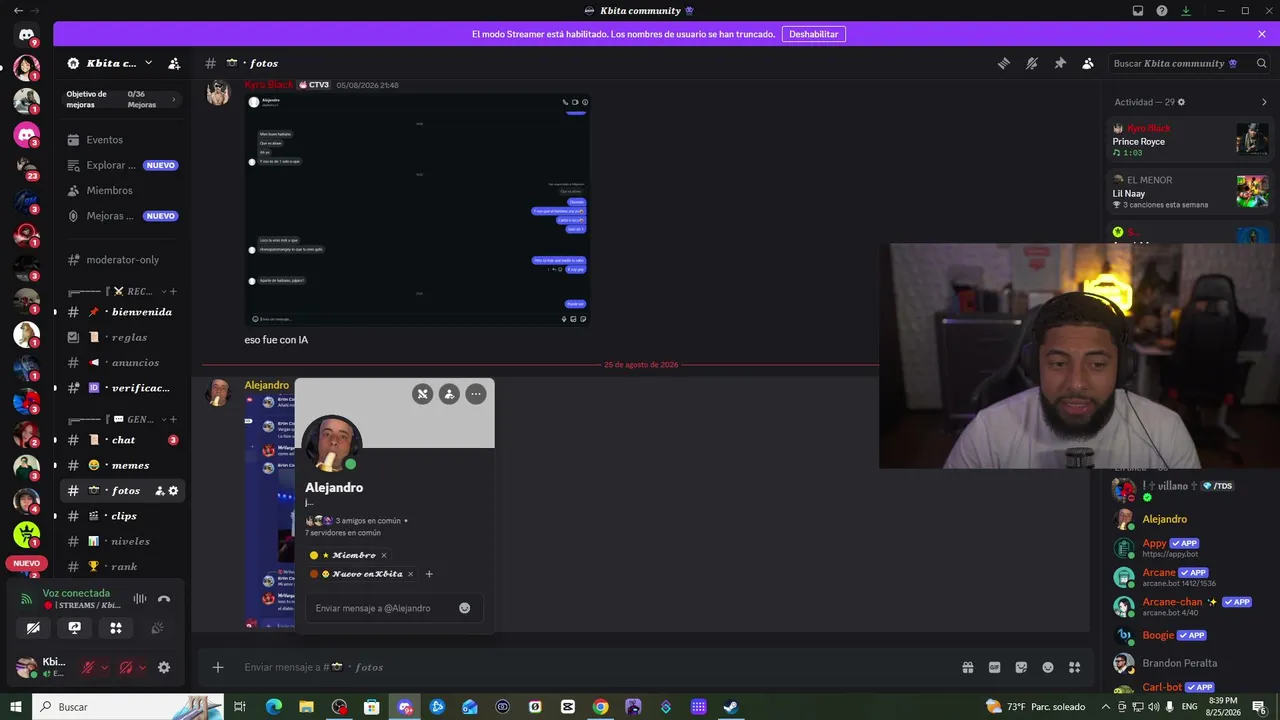Image resolution: width=1280 pixels, height=720 pixels.
Task: Remove Miembro role from Alejandro
Action: 384,555
